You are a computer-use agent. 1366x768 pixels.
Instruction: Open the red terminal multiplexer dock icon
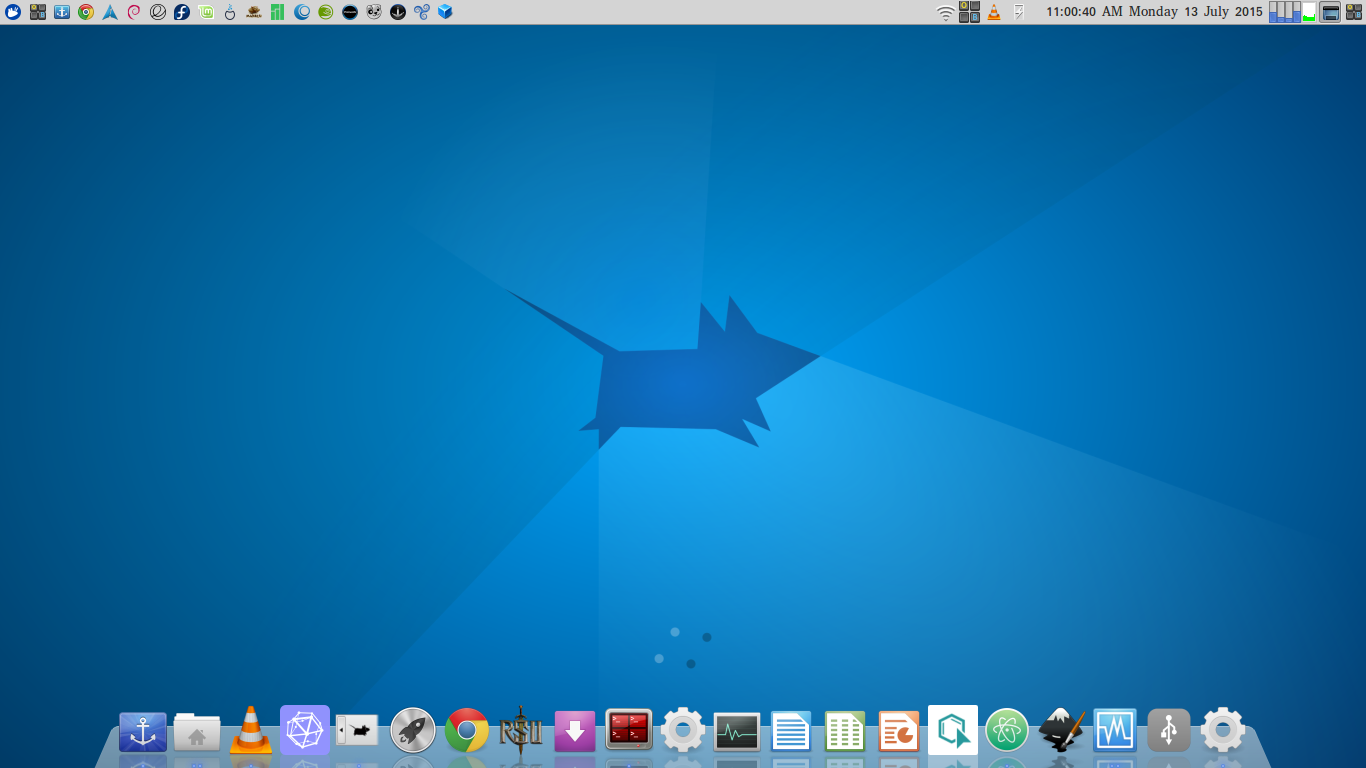(x=629, y=730)
